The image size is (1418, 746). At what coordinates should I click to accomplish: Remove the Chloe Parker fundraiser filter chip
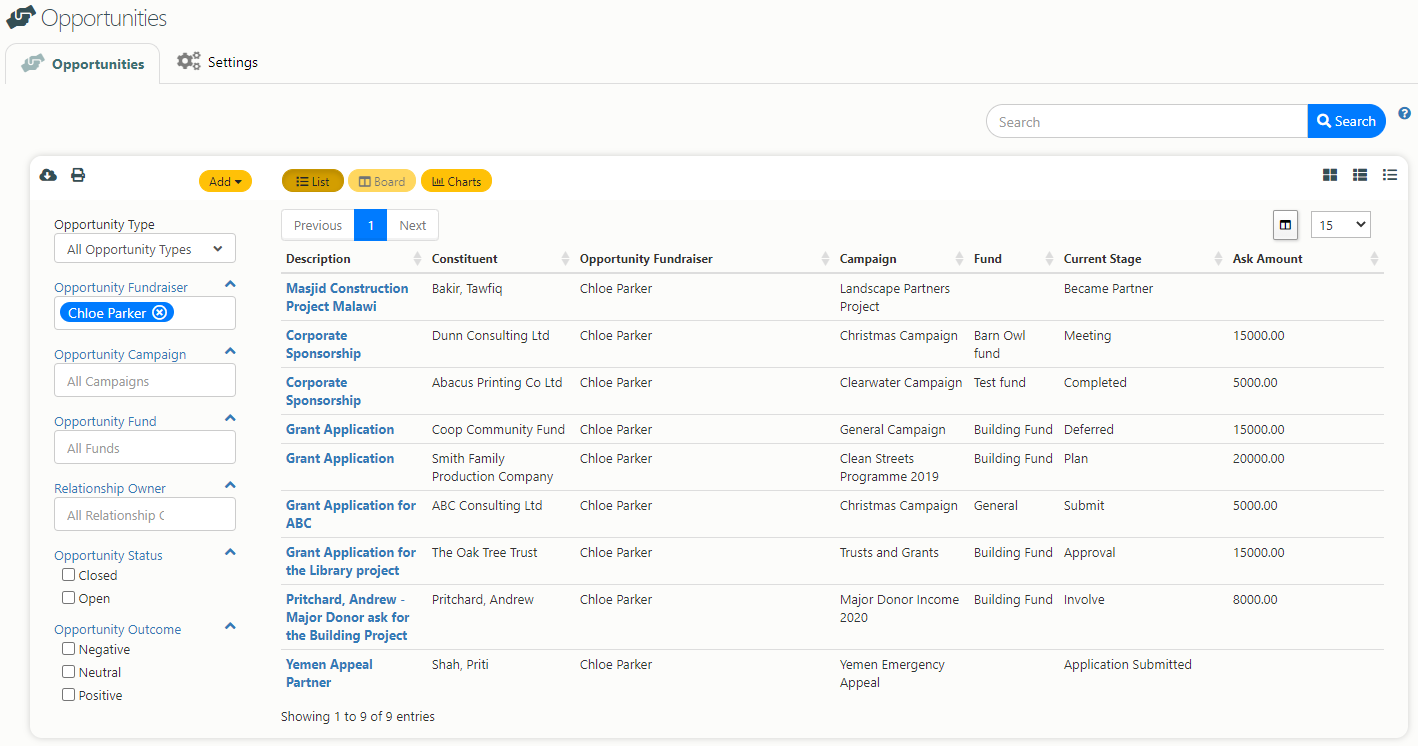pyautogui.click(x=159, y=313)
